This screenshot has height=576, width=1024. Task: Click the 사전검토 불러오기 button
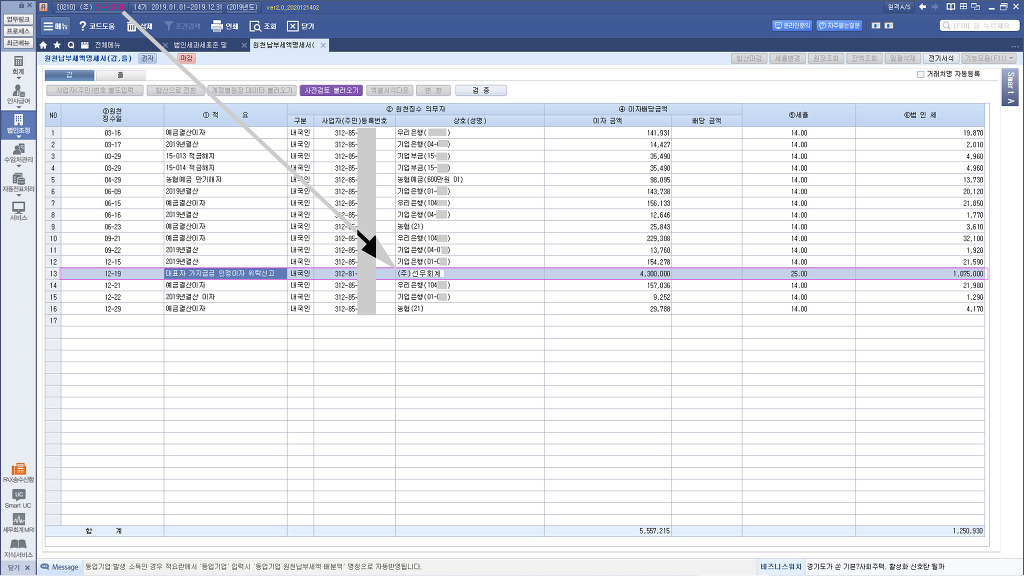pyautogui.click(x=330, y=90)
